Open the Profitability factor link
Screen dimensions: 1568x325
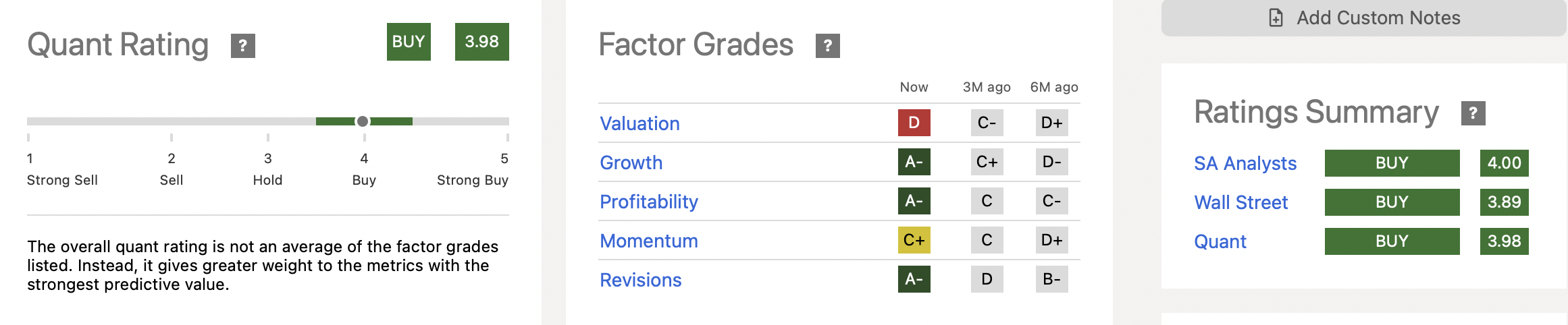pyautogui.click(x=648, y=202)
